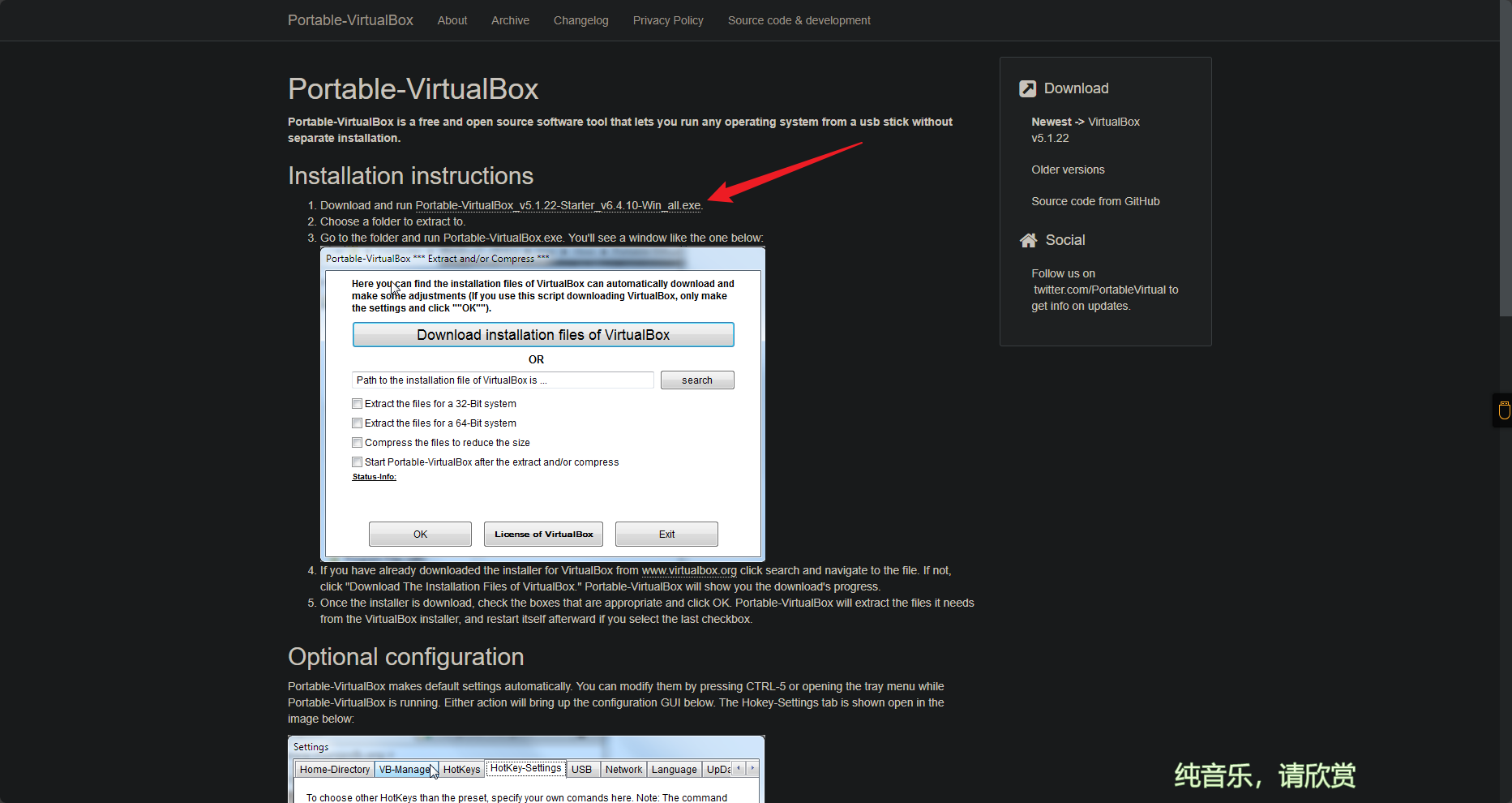Viewport: 1512px width, 803px height.
Task: Toggle 'Start Portable-VirtualBox after the extract' checkbox
Action: pos(358,462)
